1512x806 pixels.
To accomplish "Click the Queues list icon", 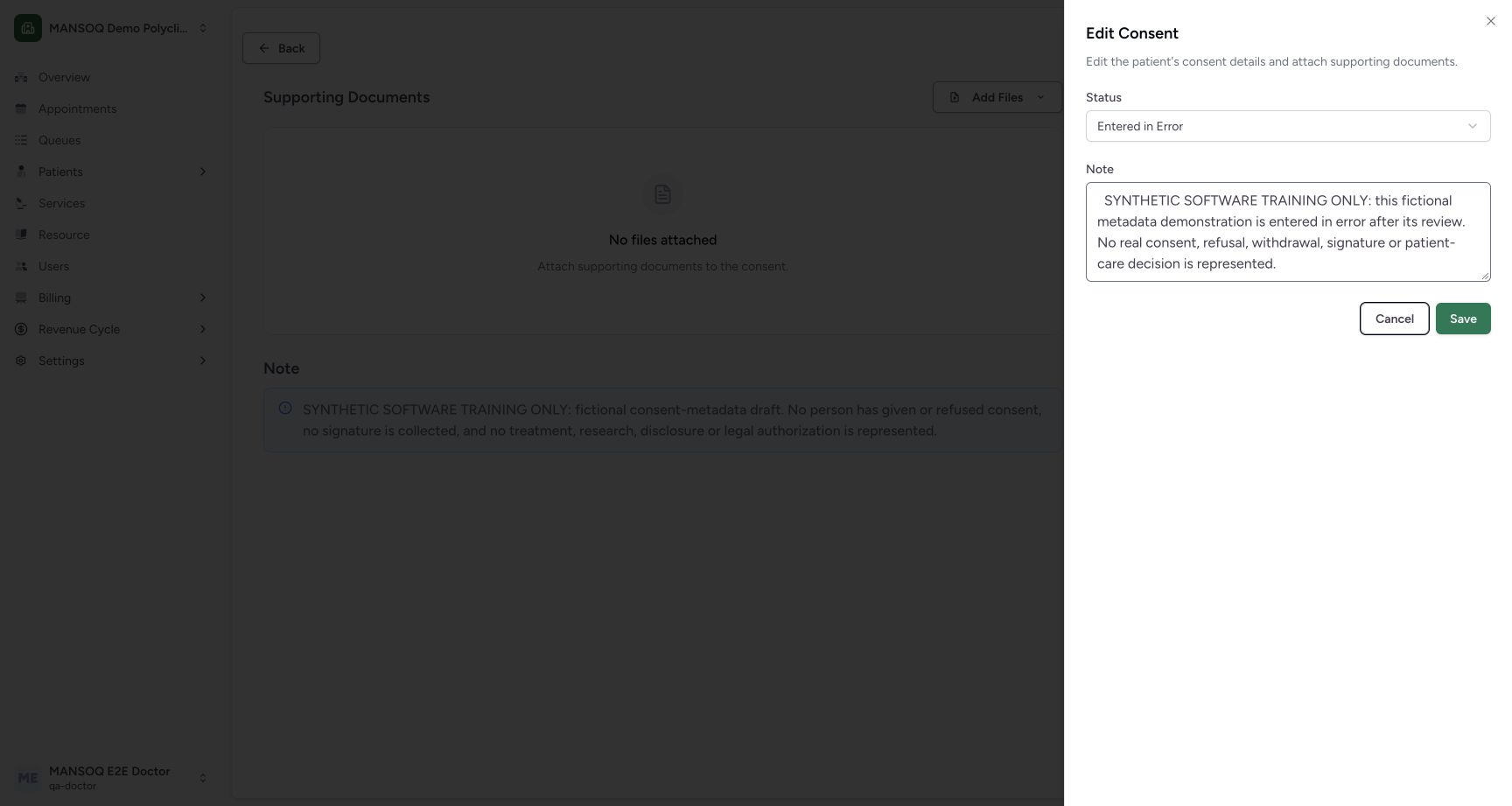I will 21,140.
